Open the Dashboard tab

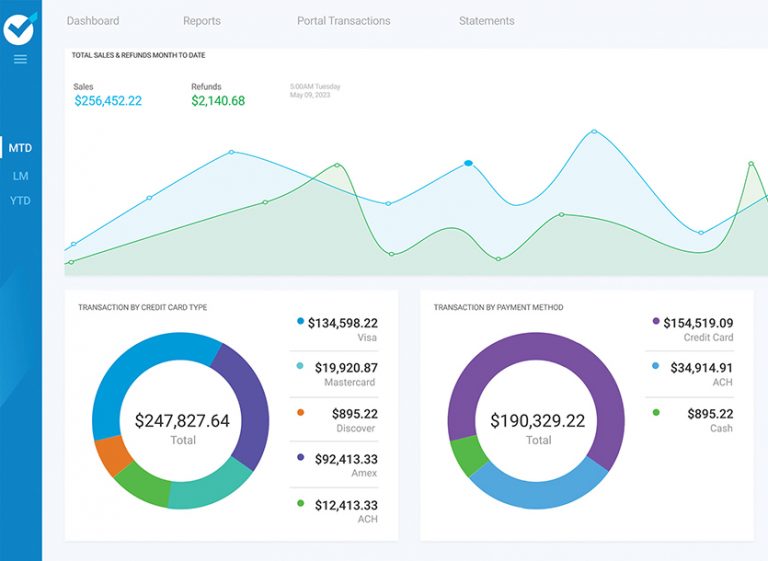point(92,21)
